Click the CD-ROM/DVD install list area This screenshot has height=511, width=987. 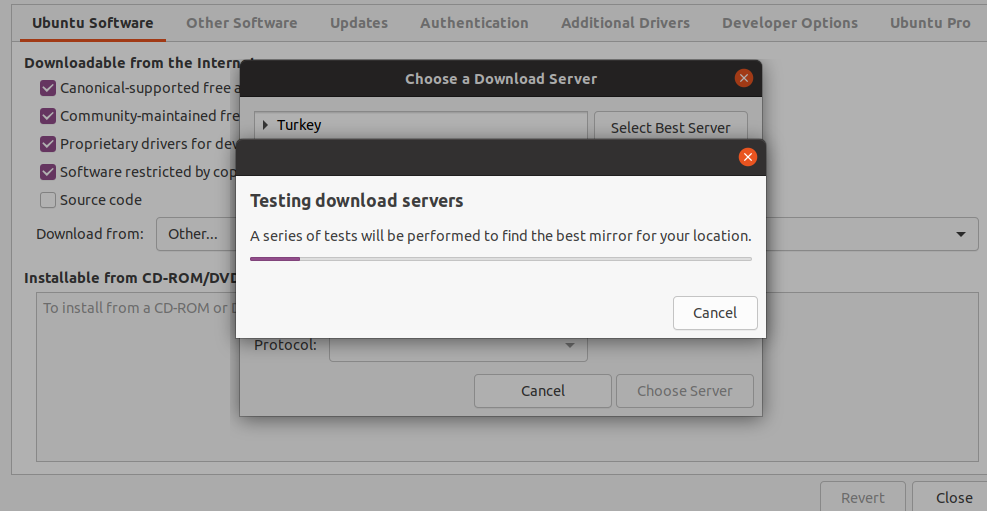tap(507, 377)
